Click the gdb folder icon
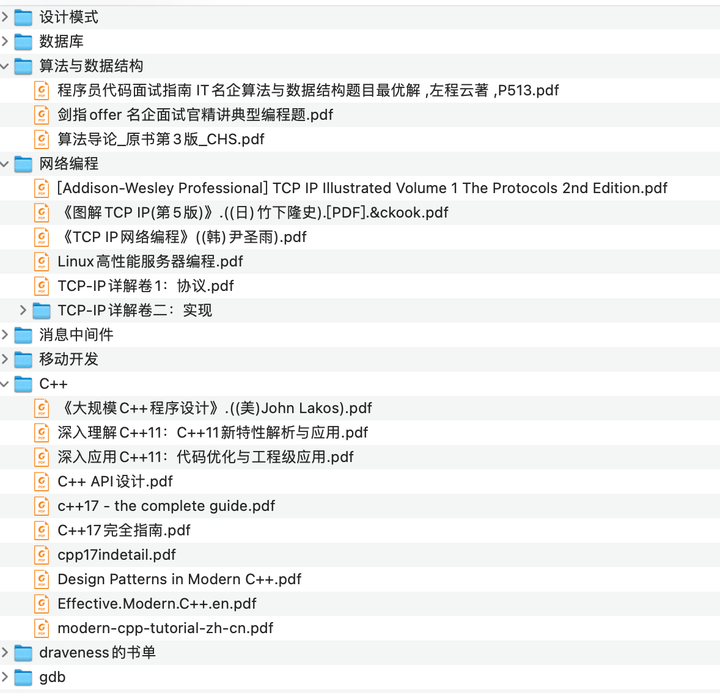 coord(23,677)
